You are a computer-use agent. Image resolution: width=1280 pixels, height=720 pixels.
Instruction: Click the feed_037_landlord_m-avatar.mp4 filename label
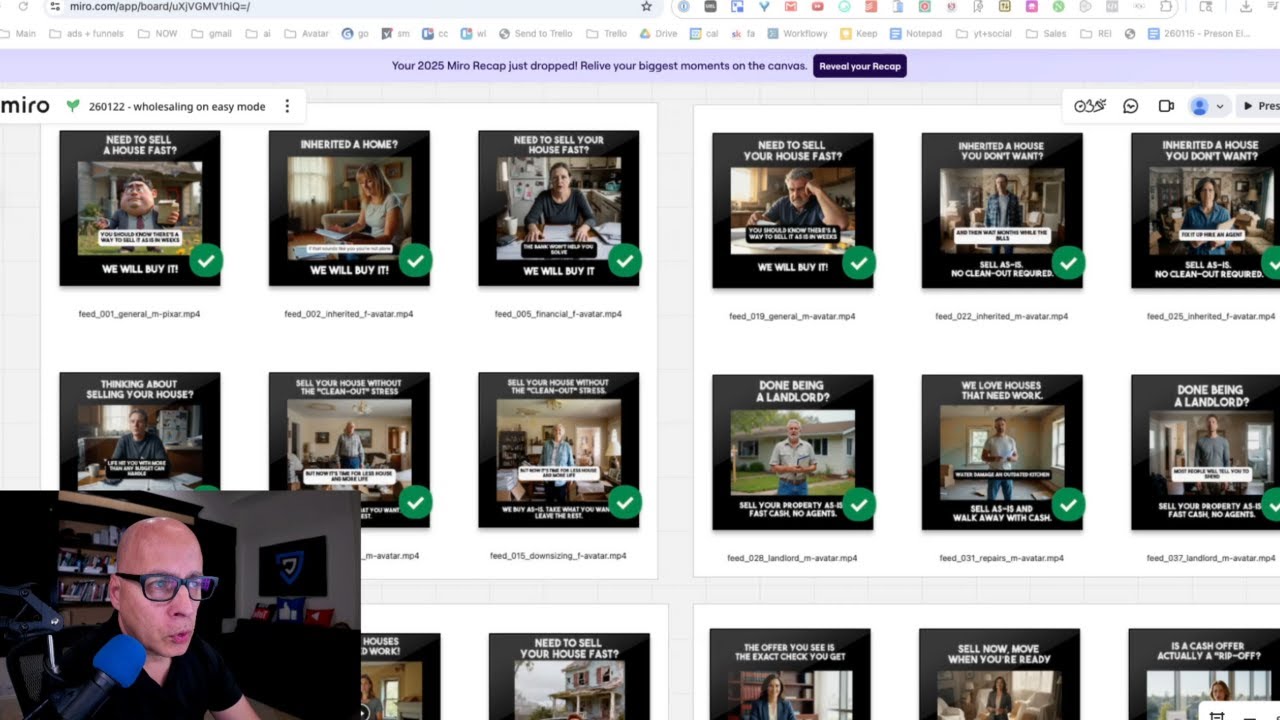(x=1211, y=558)
